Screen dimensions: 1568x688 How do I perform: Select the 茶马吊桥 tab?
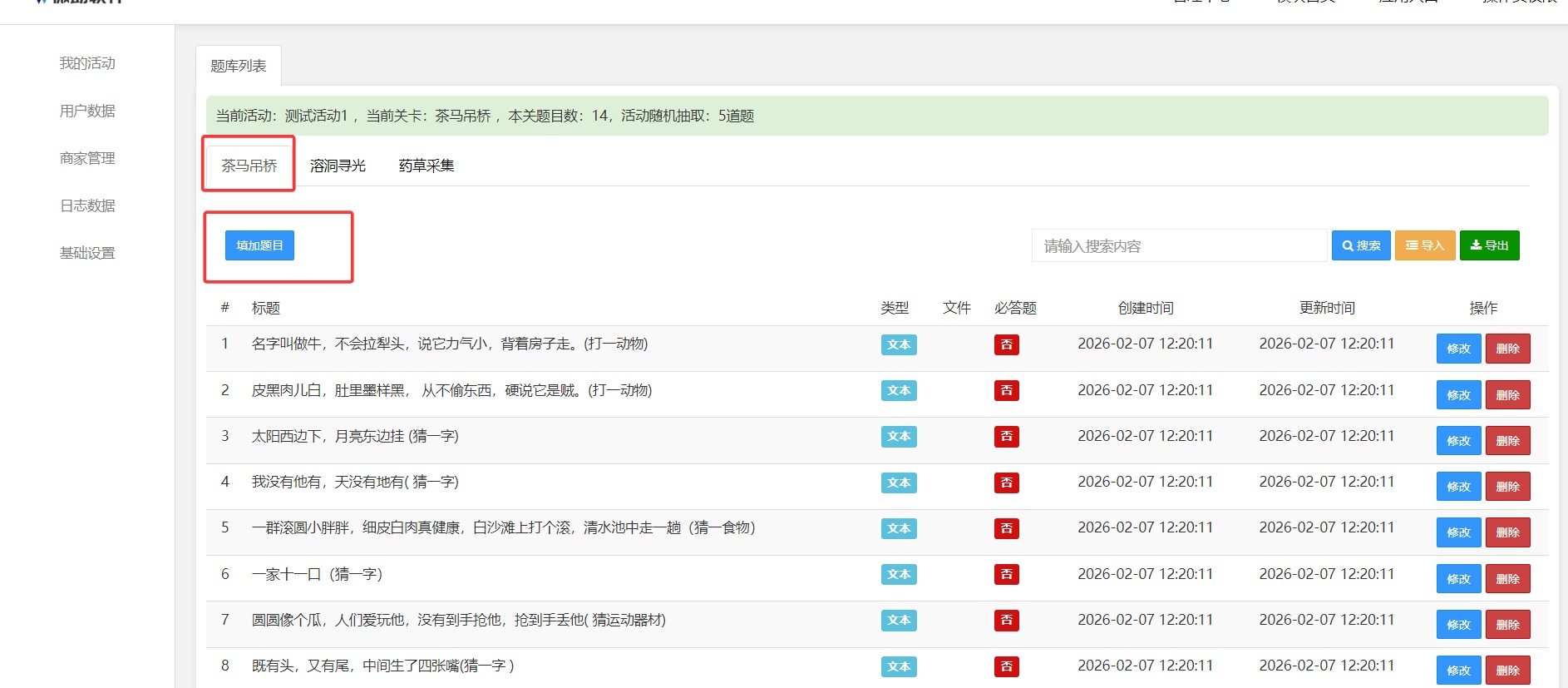pyautogui.click(x=249, y=166)
